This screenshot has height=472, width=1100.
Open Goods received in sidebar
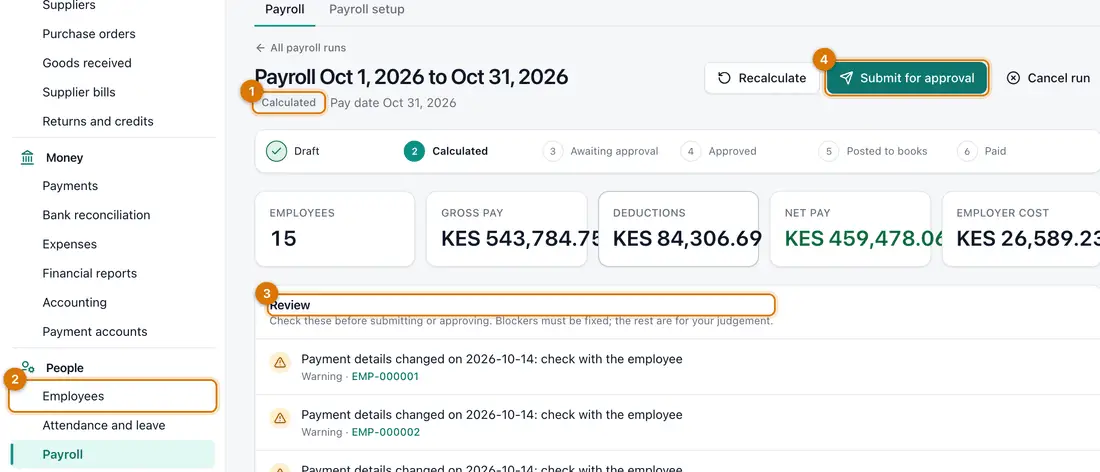(x=87, y=63)
